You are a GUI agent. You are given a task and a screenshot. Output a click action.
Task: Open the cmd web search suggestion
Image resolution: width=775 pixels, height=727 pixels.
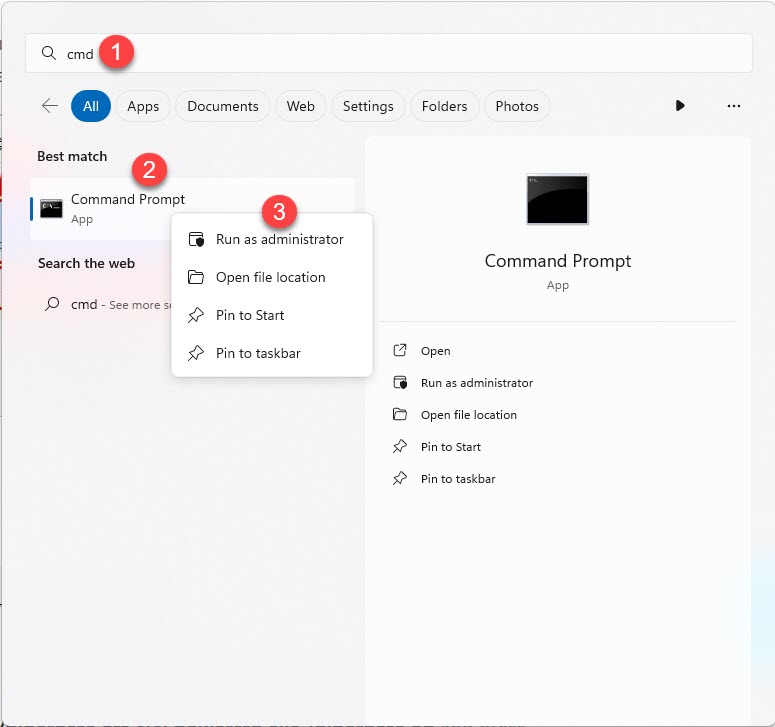coord(100,305)
